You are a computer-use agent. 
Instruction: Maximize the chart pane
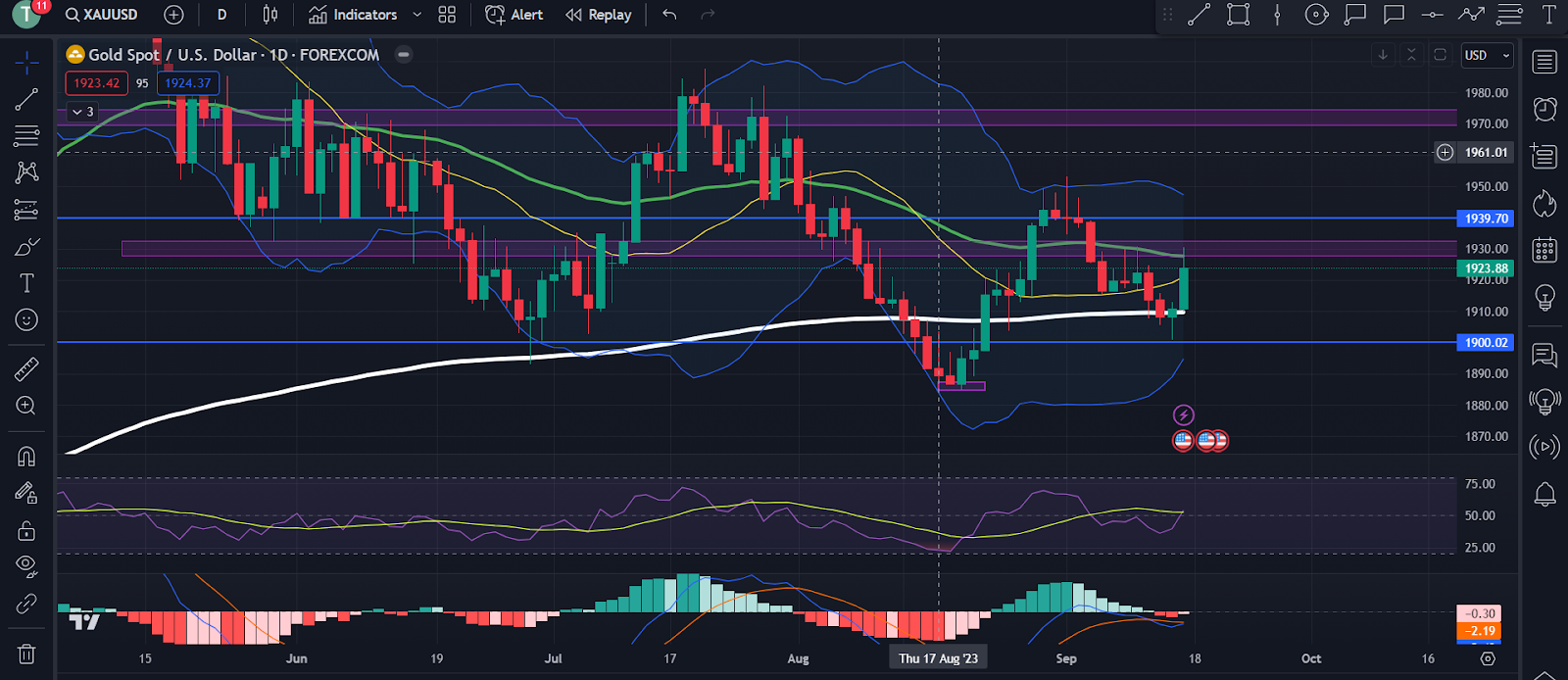(1440, 55)
